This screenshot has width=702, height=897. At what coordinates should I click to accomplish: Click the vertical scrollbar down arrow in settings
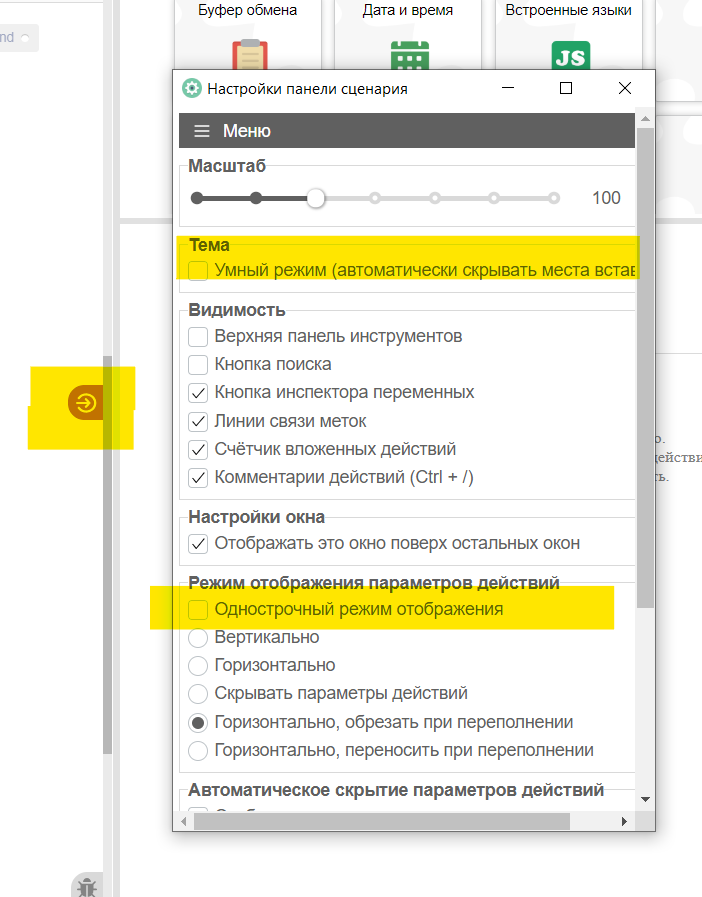point(645,799)
